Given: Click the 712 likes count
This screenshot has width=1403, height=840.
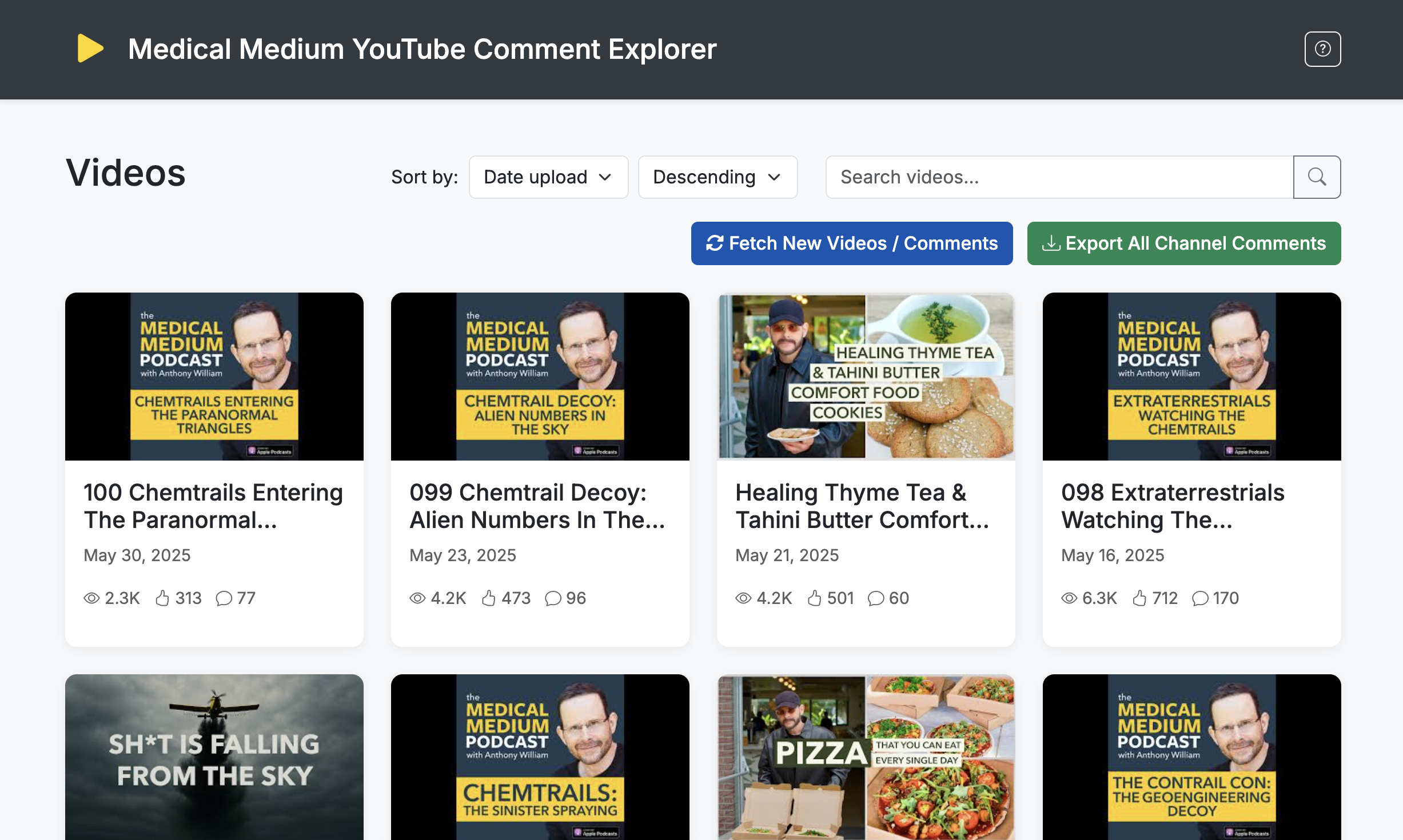Looking at the screenshot, I should click(1165, 598).
